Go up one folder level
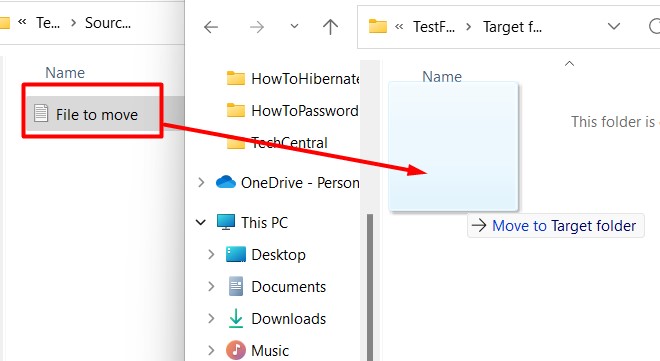This screenshot has height=361, width=660. [x=330, y=27]
